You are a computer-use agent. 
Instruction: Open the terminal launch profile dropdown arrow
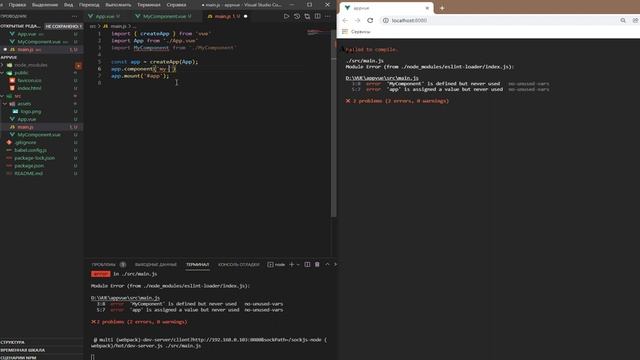298,264
